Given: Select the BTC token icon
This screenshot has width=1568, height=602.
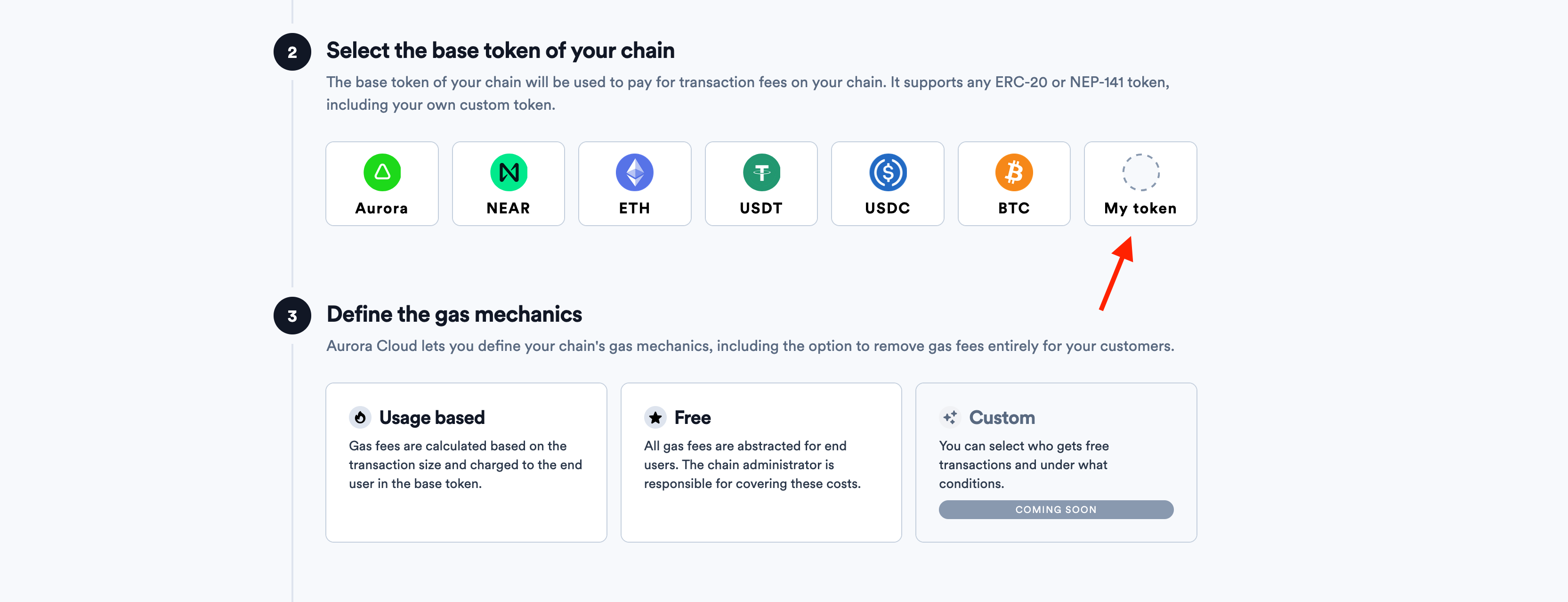Looking at the screenshot, I should click(1013, 172).
